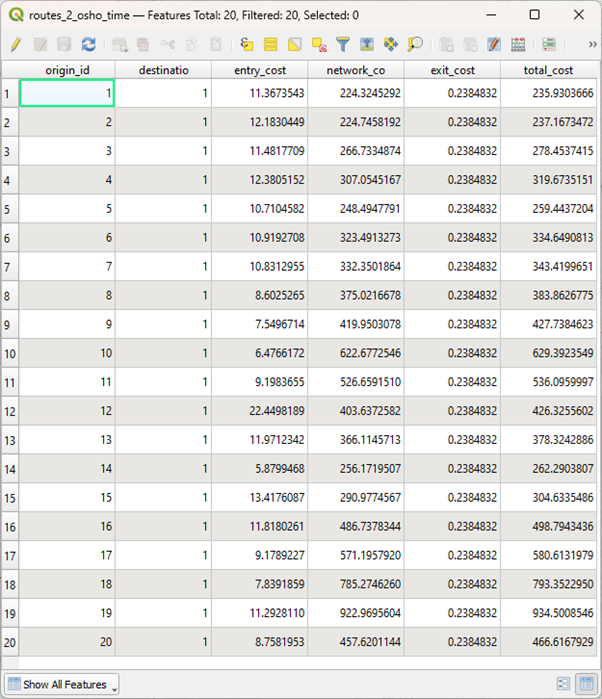Click the Deselect All features icon

(319, 45)
